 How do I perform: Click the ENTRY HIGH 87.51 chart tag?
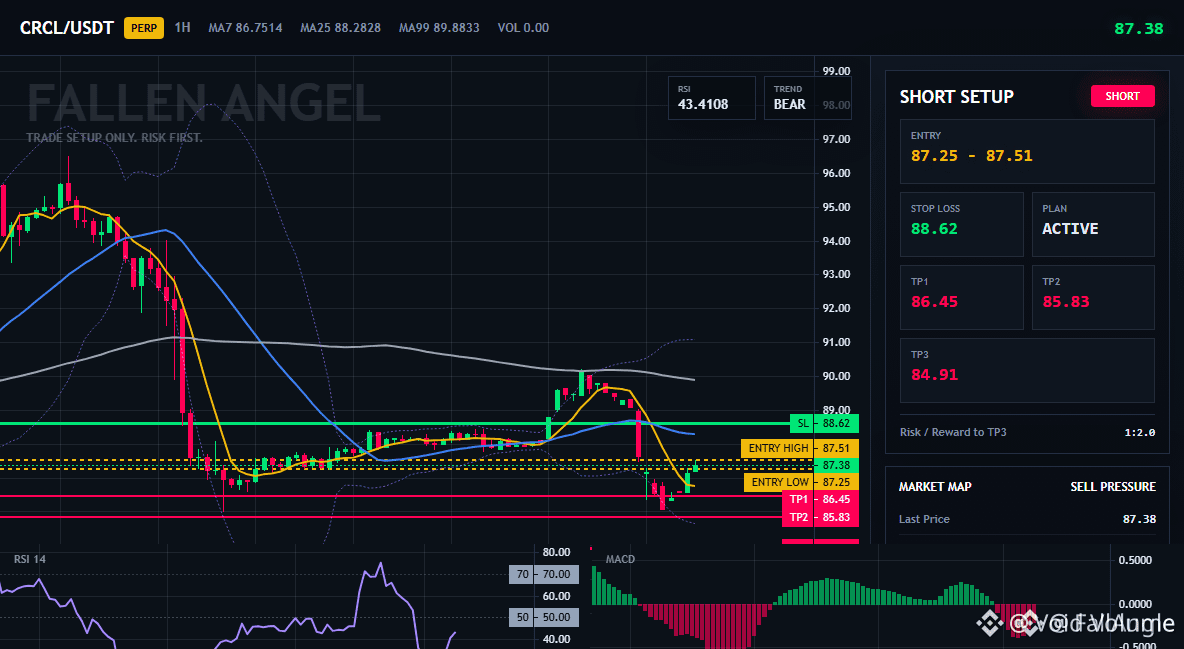800,448
